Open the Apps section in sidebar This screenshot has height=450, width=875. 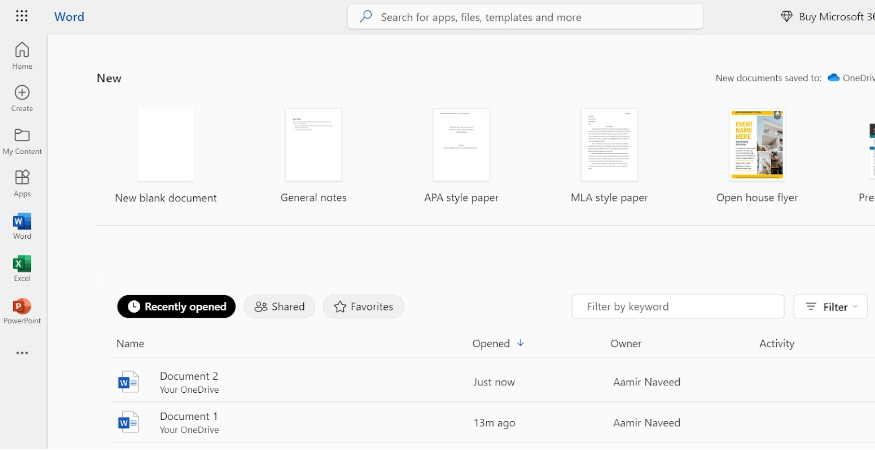[22, 184]
